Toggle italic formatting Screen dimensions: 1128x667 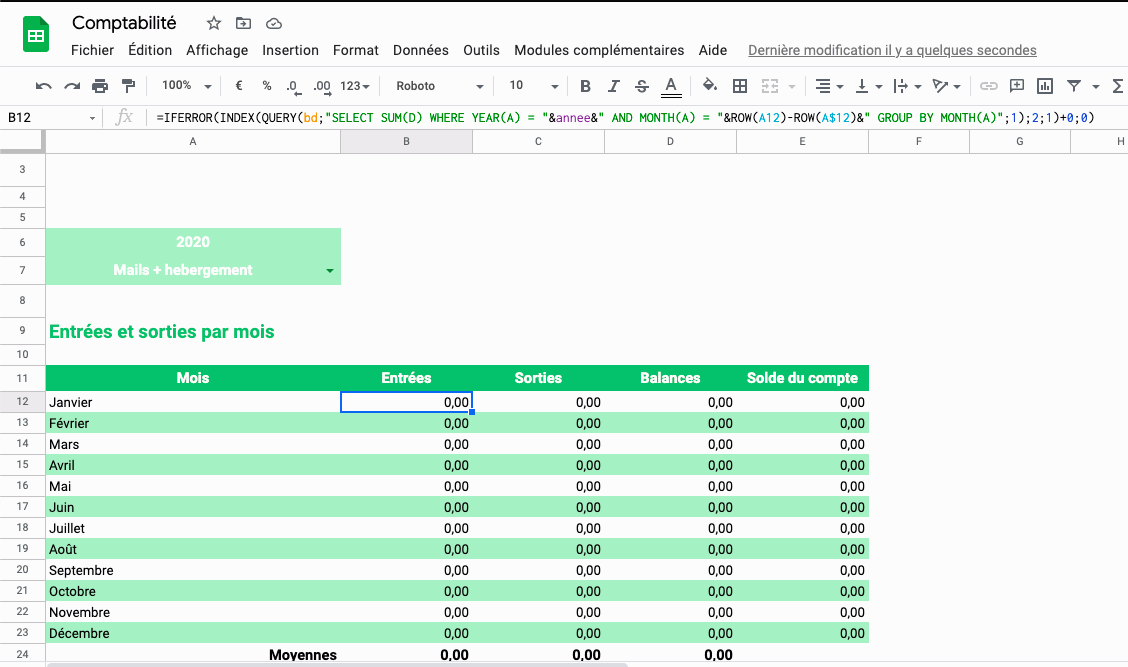[614, 86]
